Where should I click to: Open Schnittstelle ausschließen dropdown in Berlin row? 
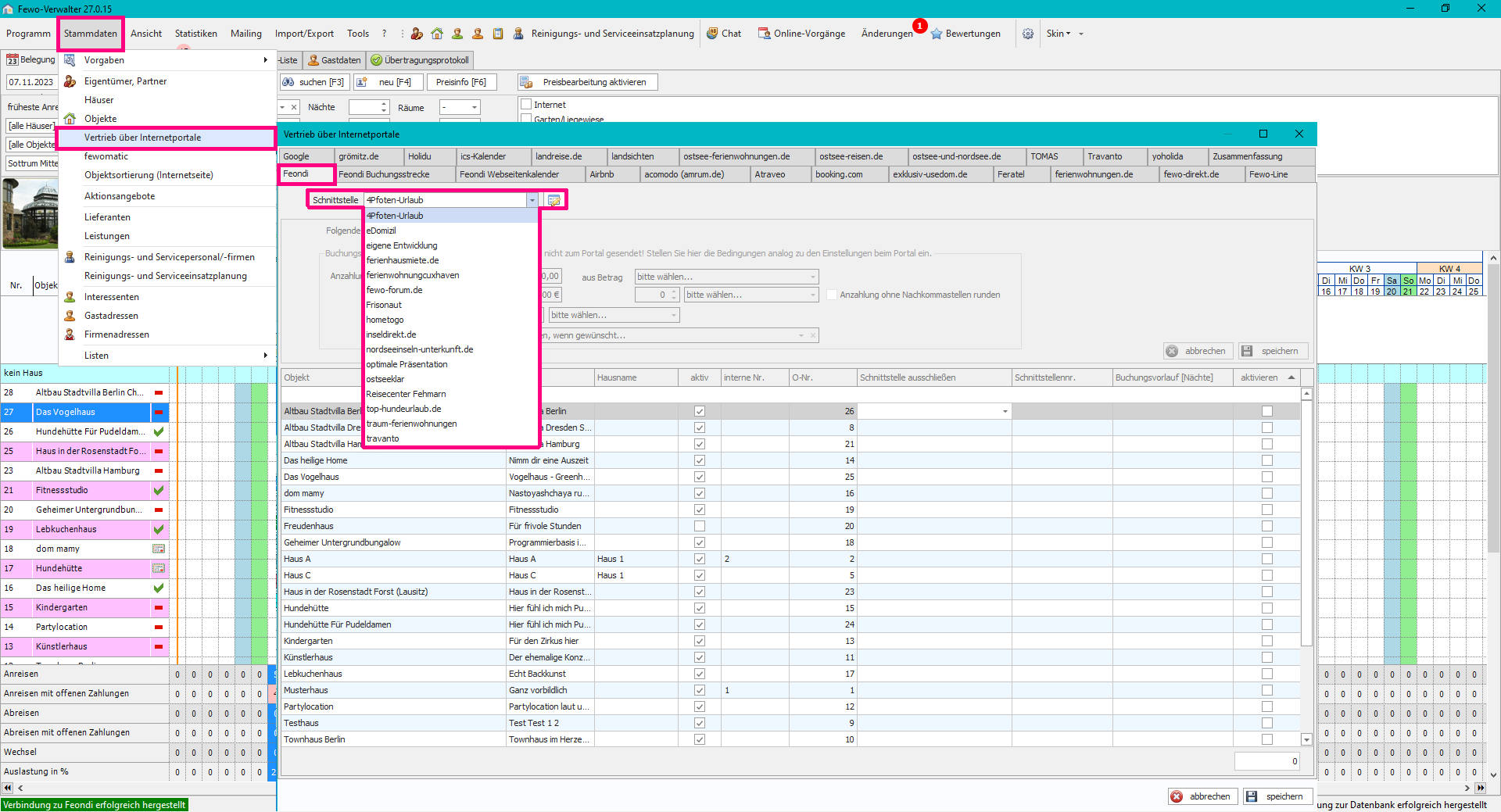pyautogui.click(x=1005, y=411)
